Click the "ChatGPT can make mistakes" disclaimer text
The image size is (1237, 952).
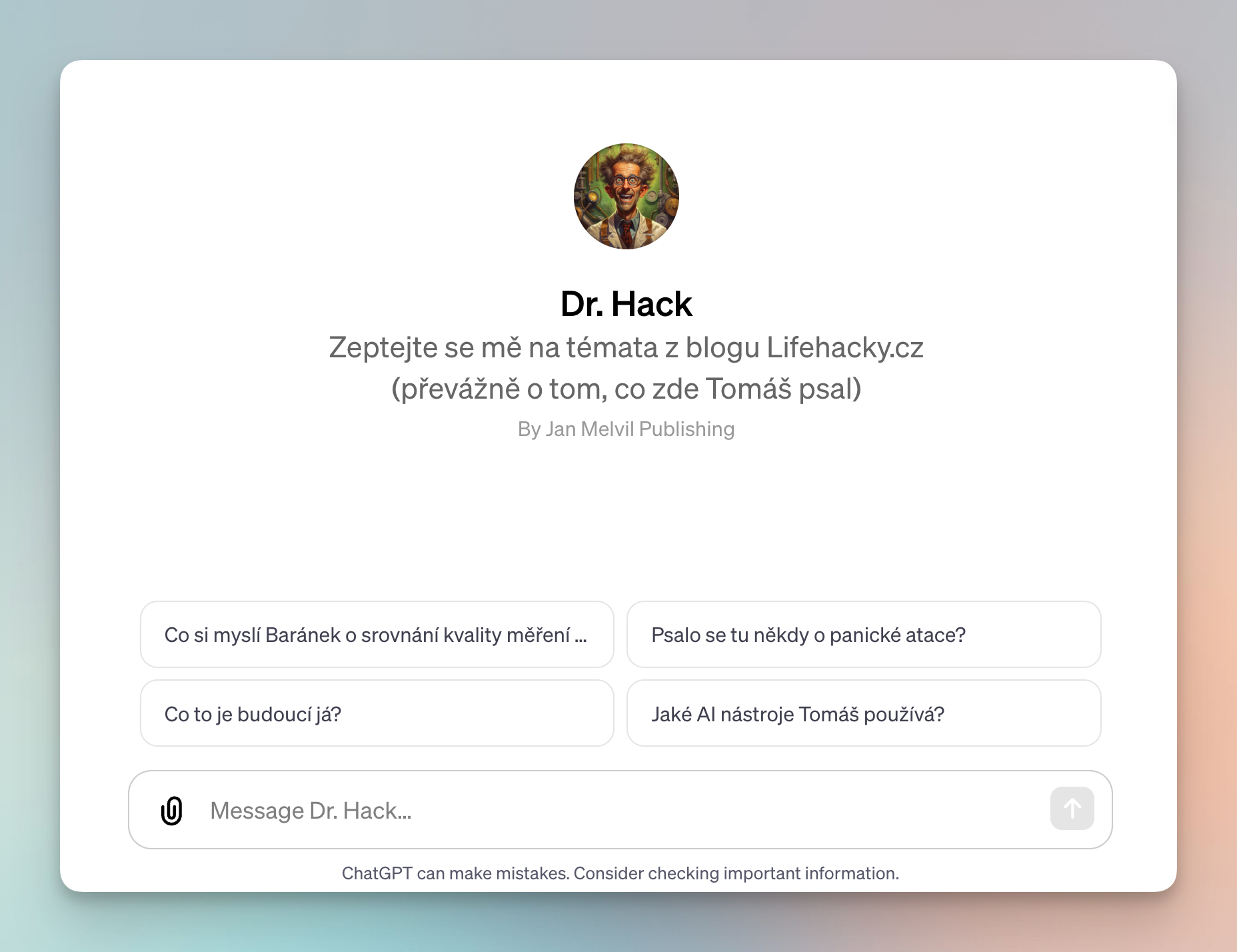(455, 873)
